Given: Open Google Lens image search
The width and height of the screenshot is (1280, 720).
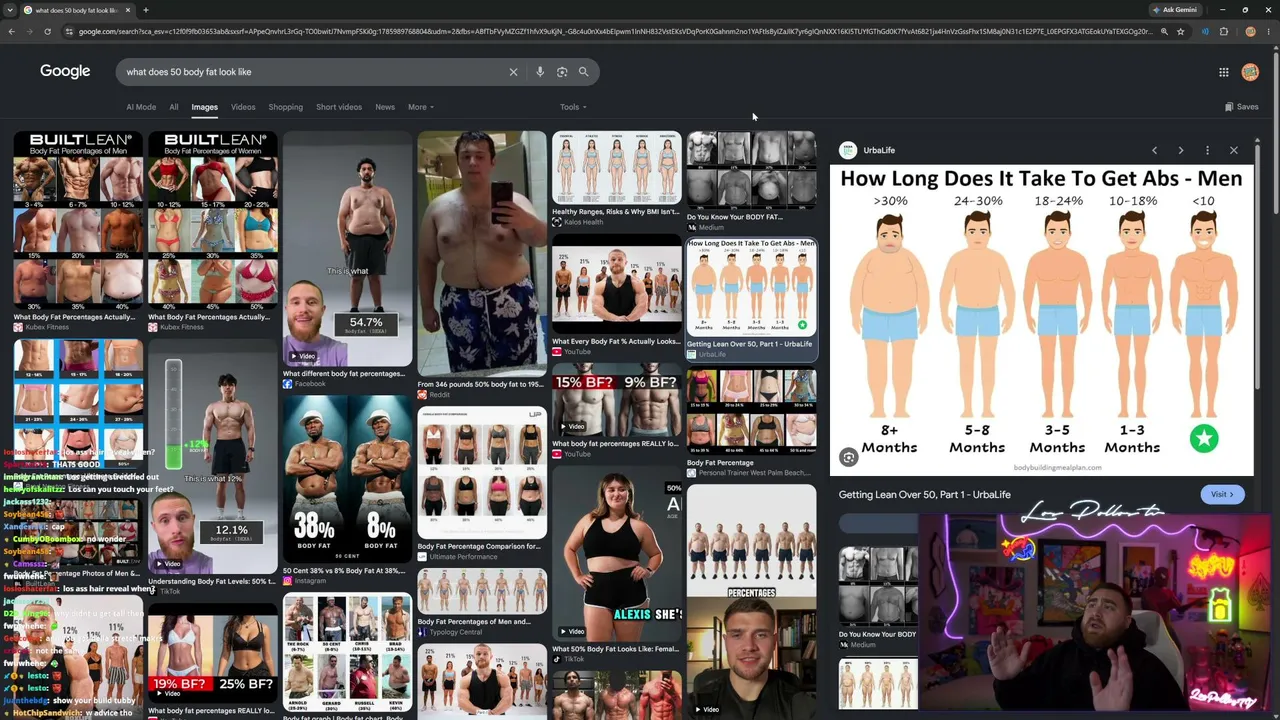Looking at the screenshot, I should (562, 72).
